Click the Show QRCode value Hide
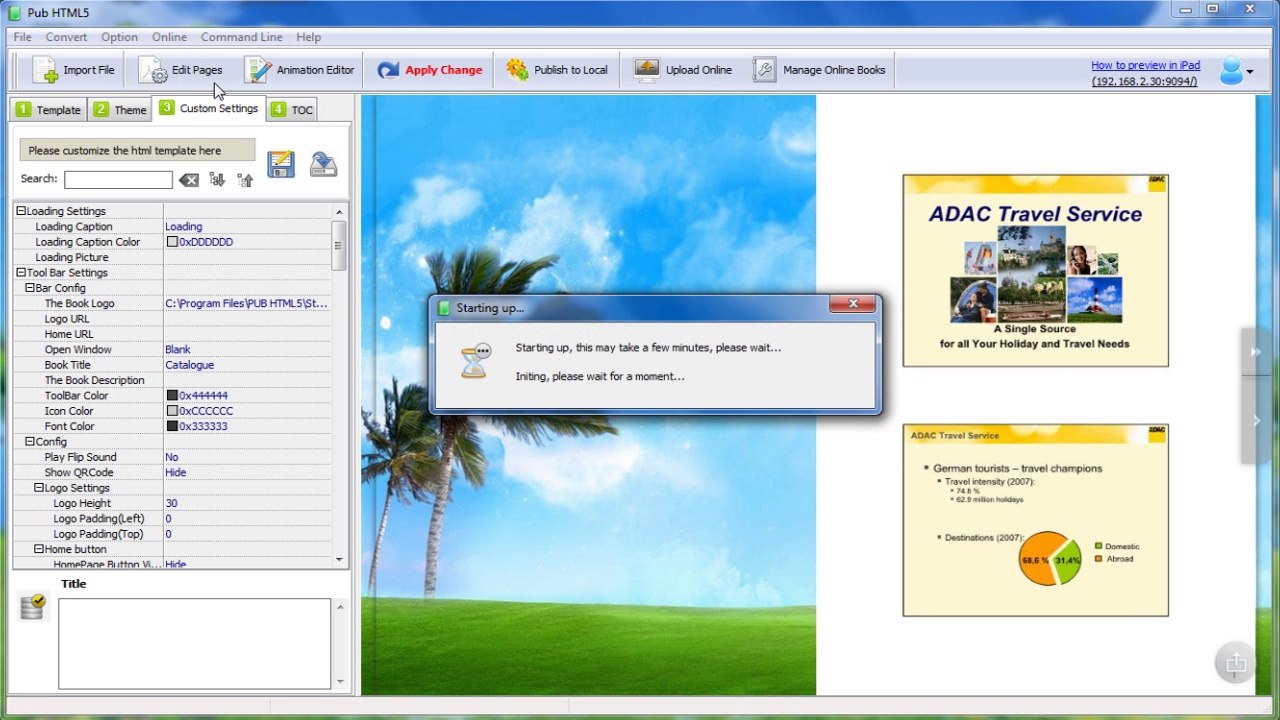This screenshot has height=720, width=1280. 175,473
